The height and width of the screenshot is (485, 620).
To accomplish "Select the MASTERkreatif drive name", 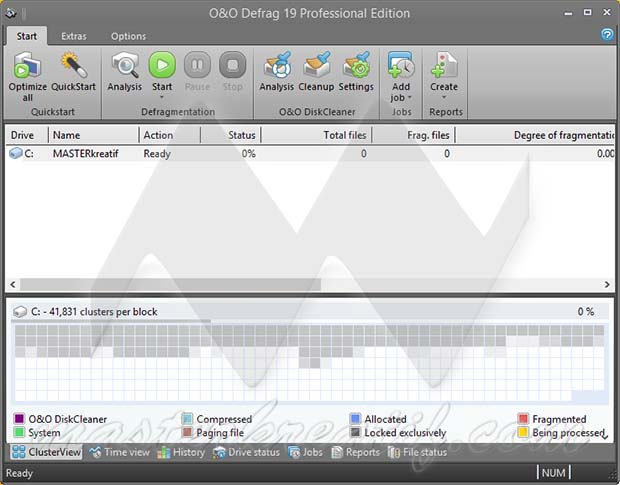I will (x=85, y=153).
